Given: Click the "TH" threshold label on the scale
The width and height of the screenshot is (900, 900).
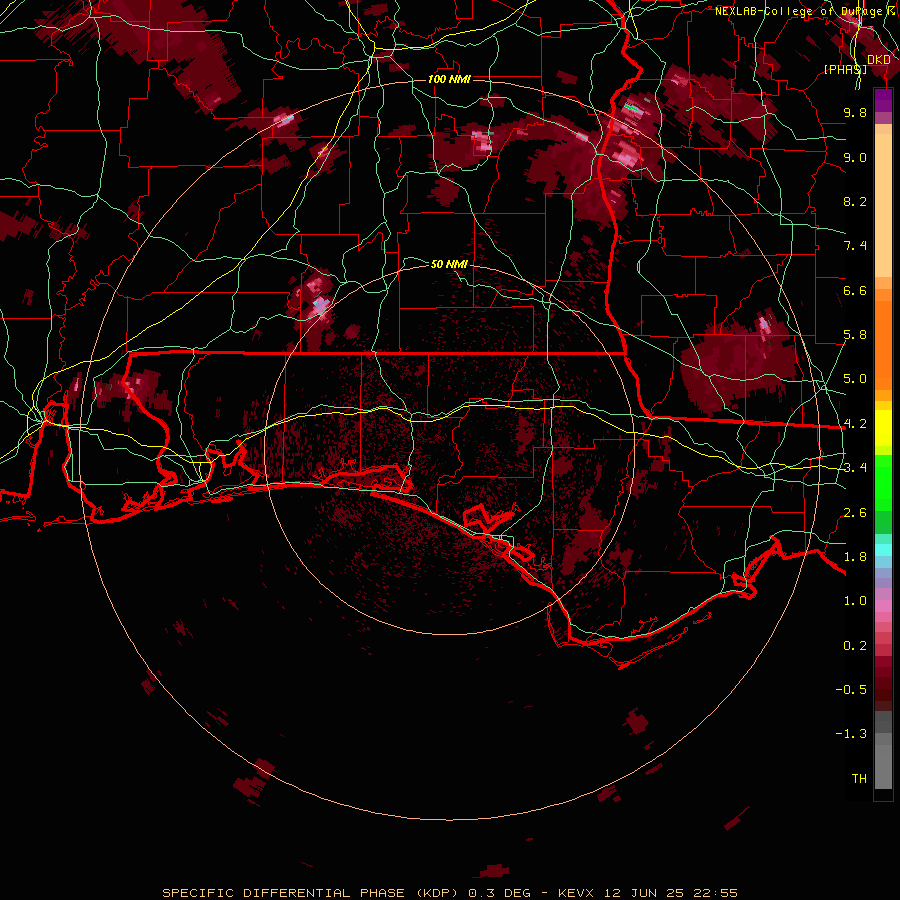Looking at the screenshot, I should [x=859, y=779].
